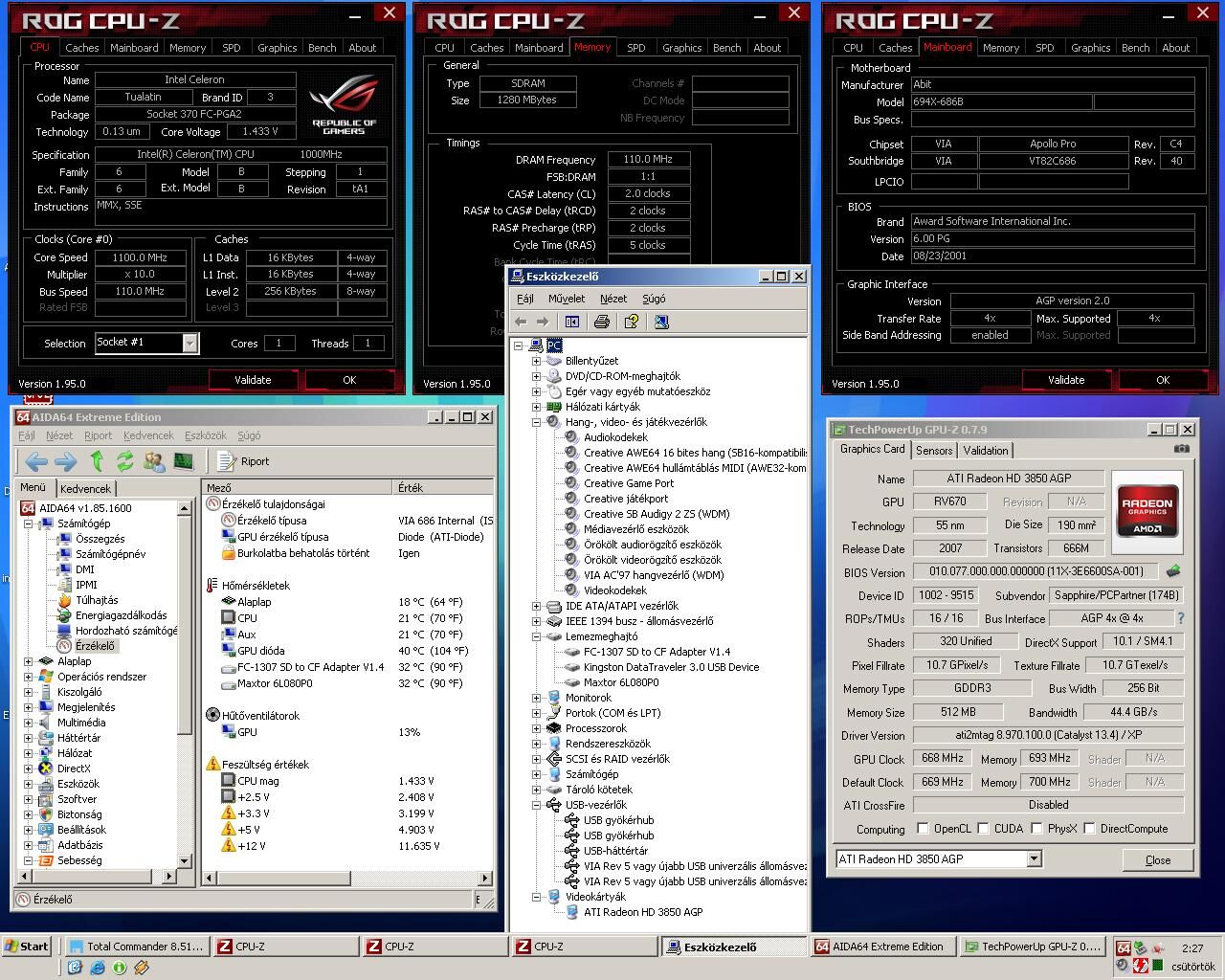1225x980 pixels.
Task: Open the Caches tab in first CPU-Z
Action: 82,48
